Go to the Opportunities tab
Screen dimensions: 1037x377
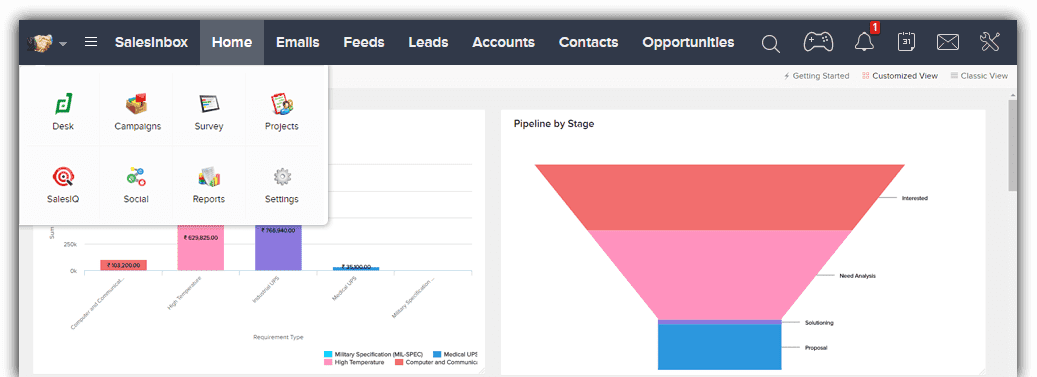click(688, 42)
